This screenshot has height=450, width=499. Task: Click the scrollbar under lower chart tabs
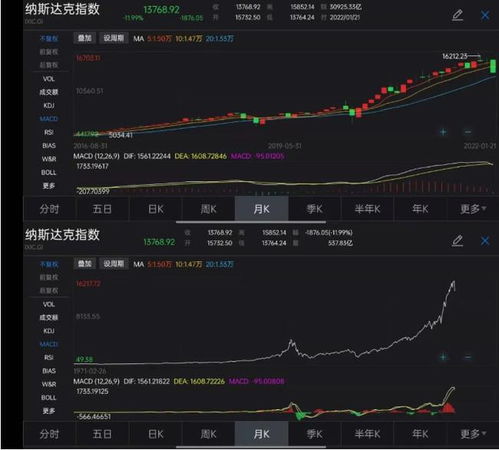251,447
